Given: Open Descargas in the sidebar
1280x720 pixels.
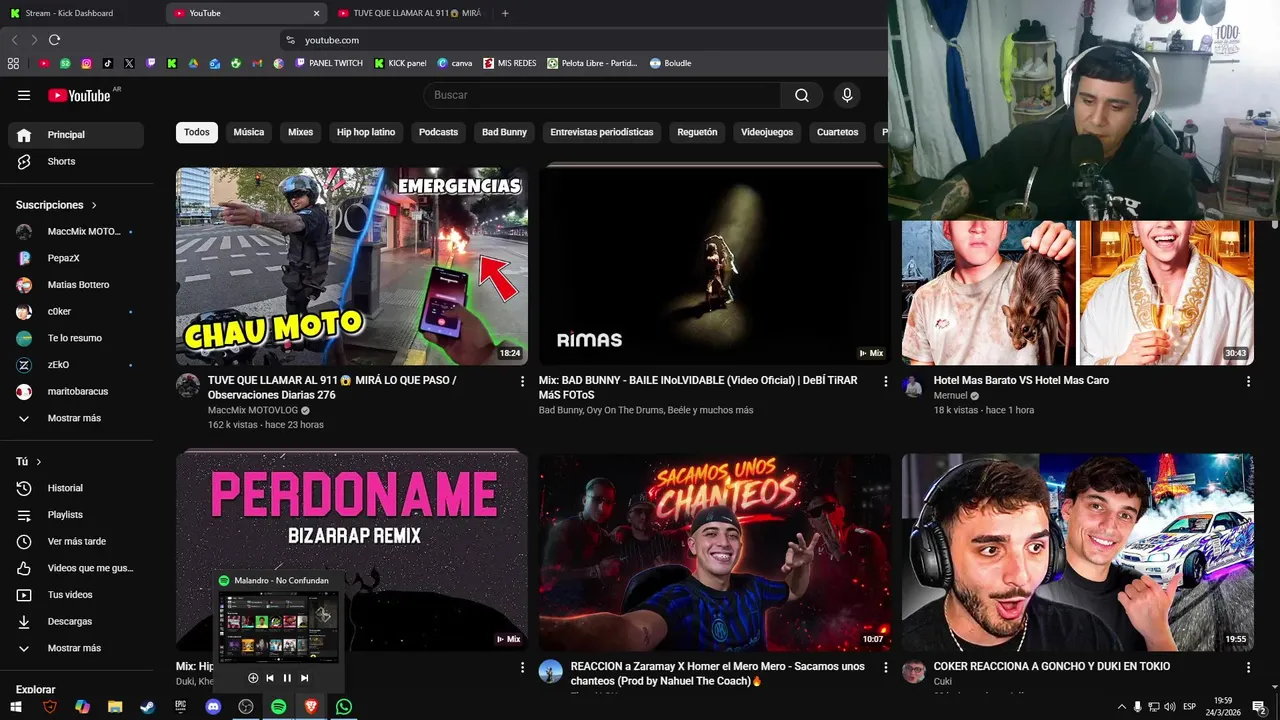Looking at the screenshot, I should [x=76, y=621].
